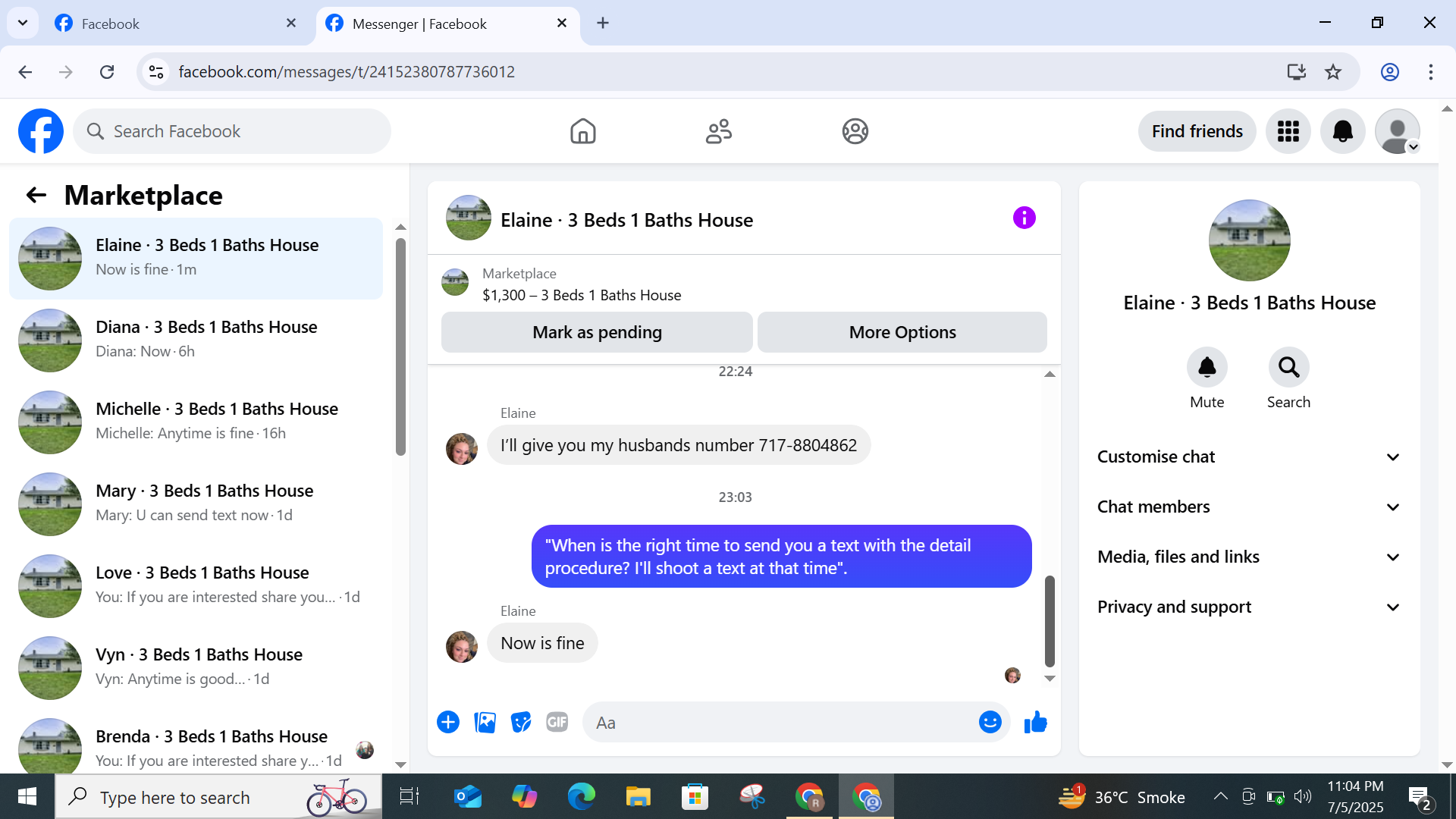Click the GIF picker icon

(557, 723)
